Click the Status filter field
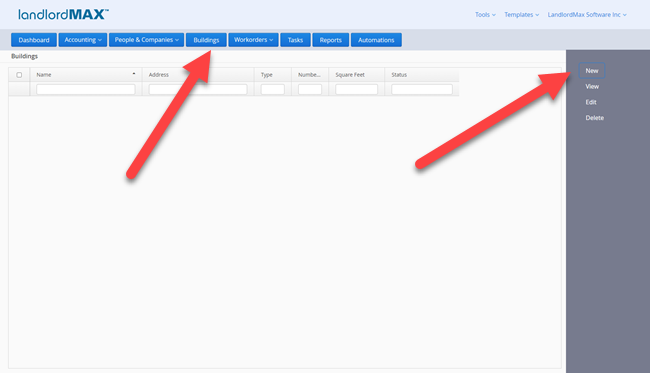This screenshot has height=373, width=650. pyautogui.click(x=422, y=89)
